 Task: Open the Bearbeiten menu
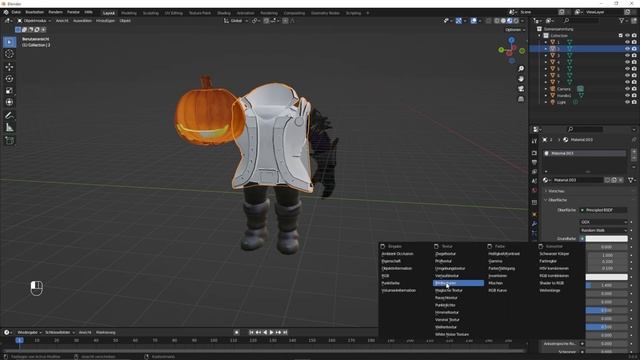[35, 12]
